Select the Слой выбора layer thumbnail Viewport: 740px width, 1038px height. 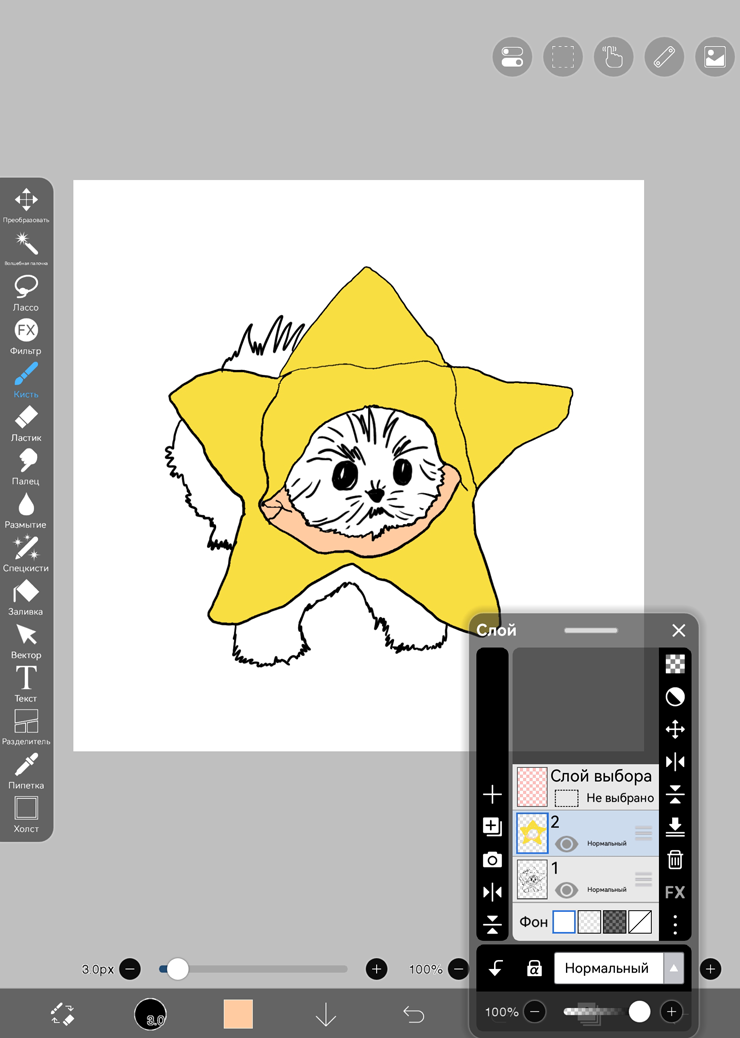click(532, 786)
